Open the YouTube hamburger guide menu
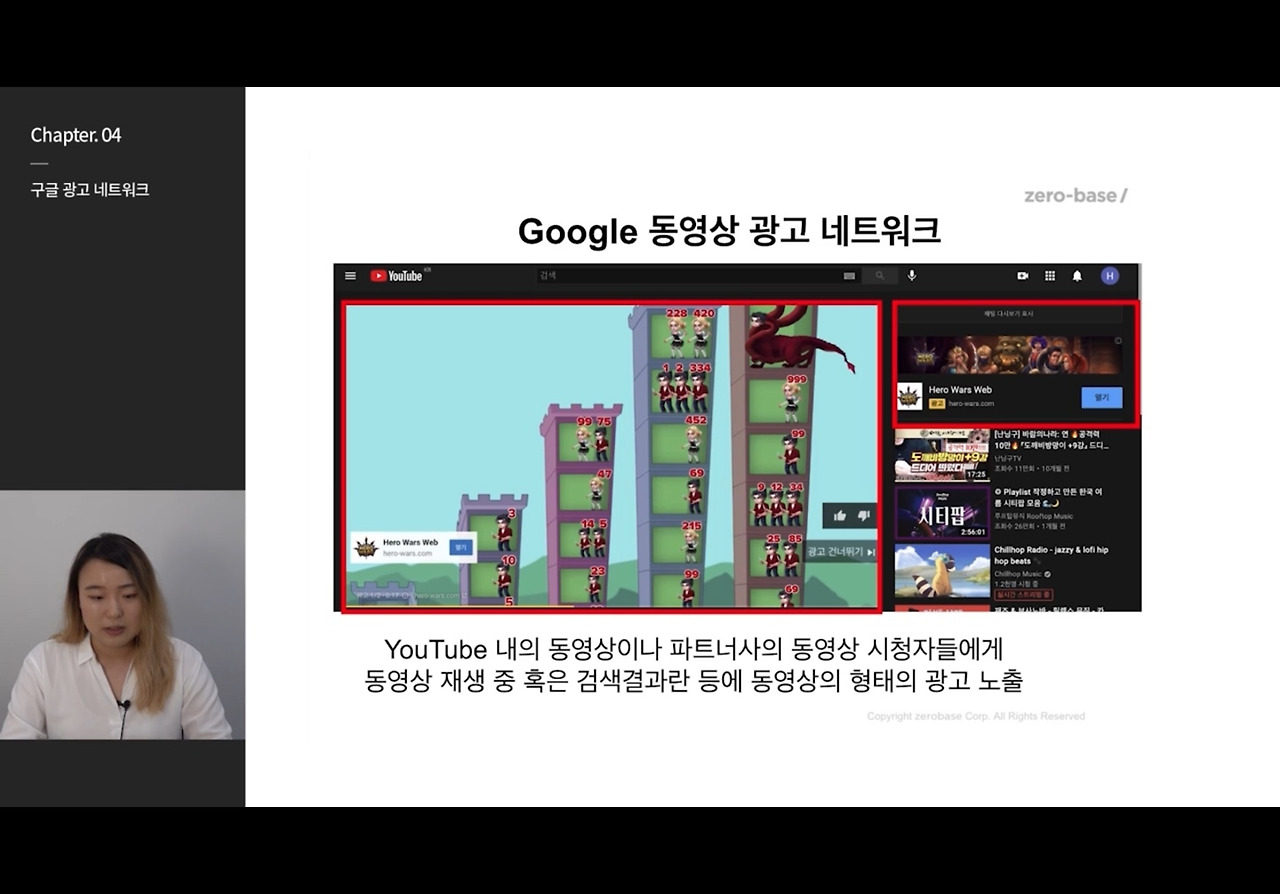 [350, 276]
